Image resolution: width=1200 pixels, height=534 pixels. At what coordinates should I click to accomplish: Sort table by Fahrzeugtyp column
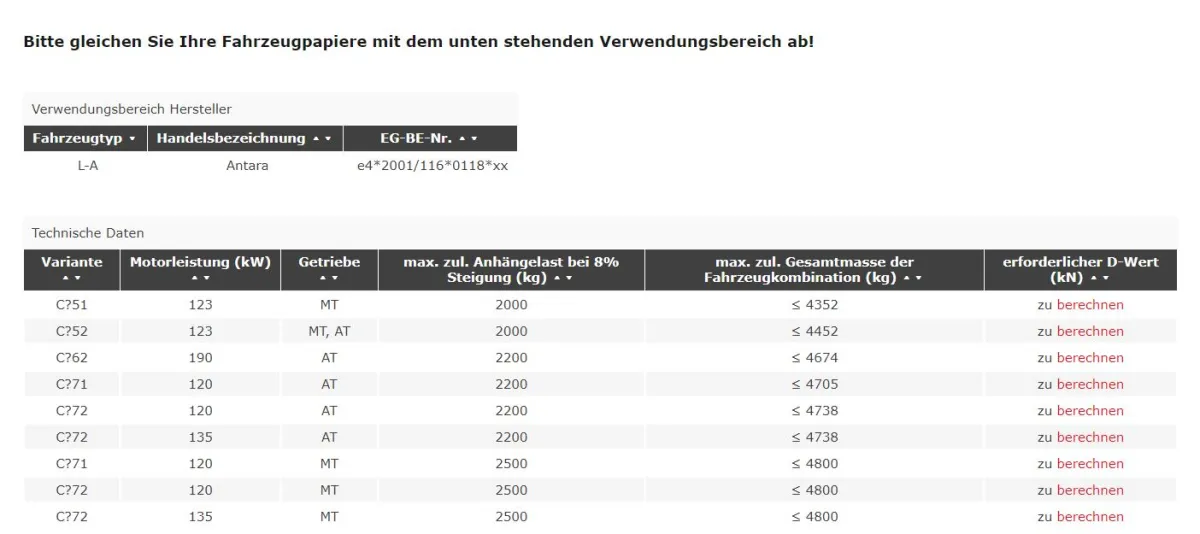[86, 138]
